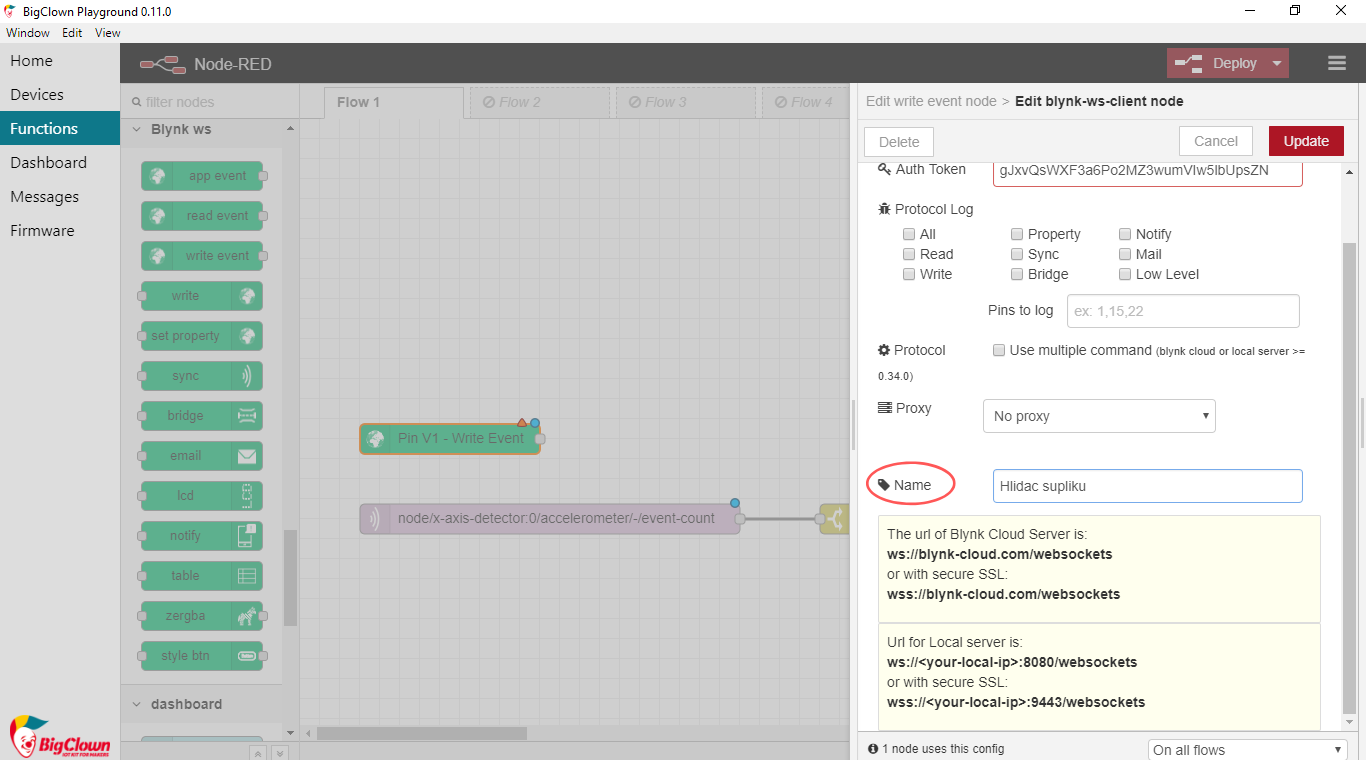Go back to 'Edit write event node' breadcrumb
The image size is (1366, 760).
[931, 101]
